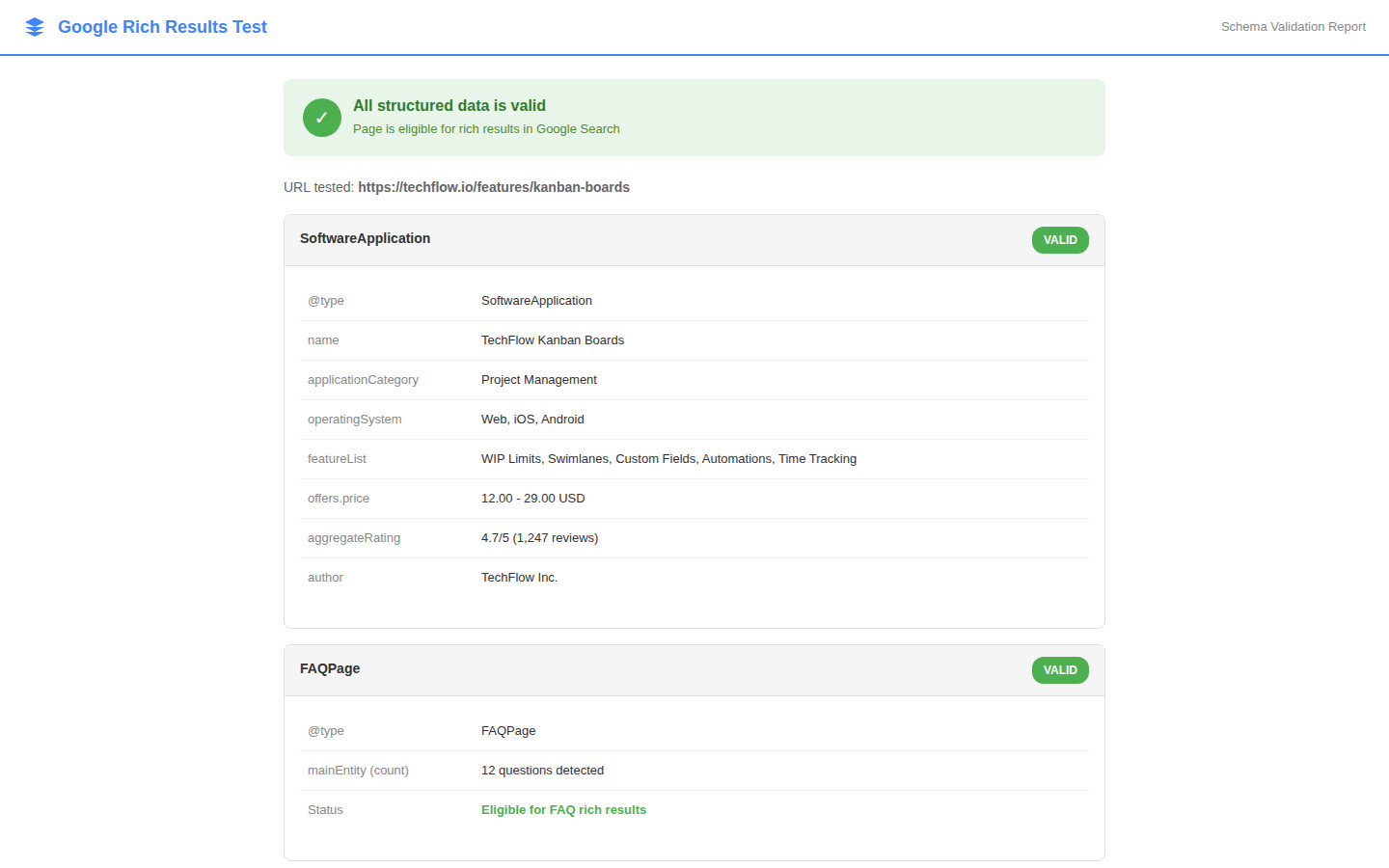1389x868 pixels.
Task: Click the VALID badge on FAQPage card
Action: pos(1060,670)
